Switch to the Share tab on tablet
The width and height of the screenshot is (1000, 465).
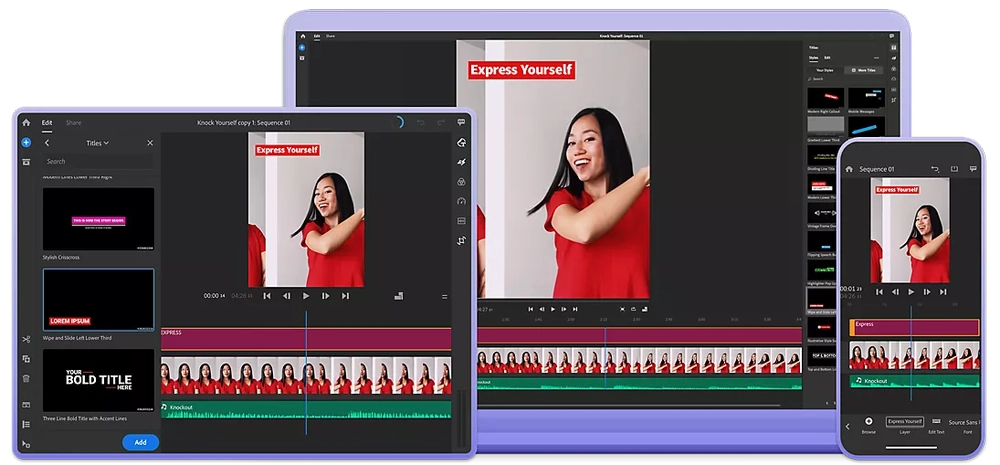click(73, 123)
